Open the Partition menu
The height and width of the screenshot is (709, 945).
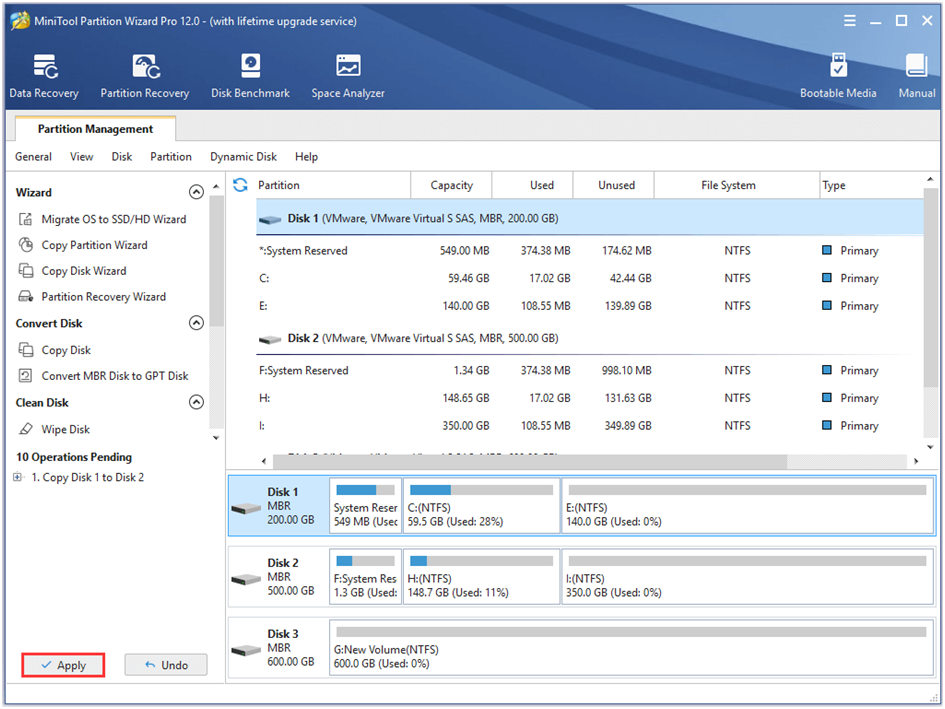pos(171,157)
